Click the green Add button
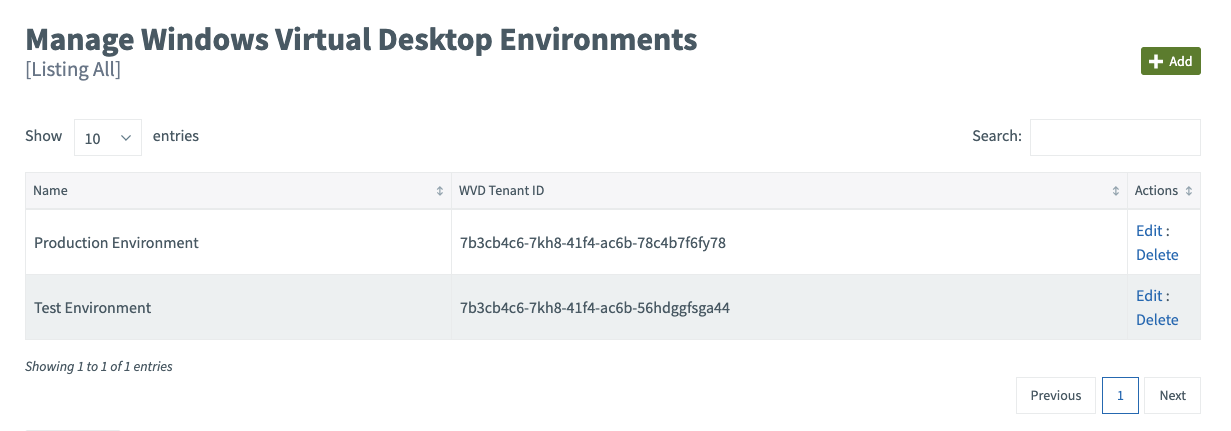Viewport: 1231px width, 431px height. [x=1170, y=61]
